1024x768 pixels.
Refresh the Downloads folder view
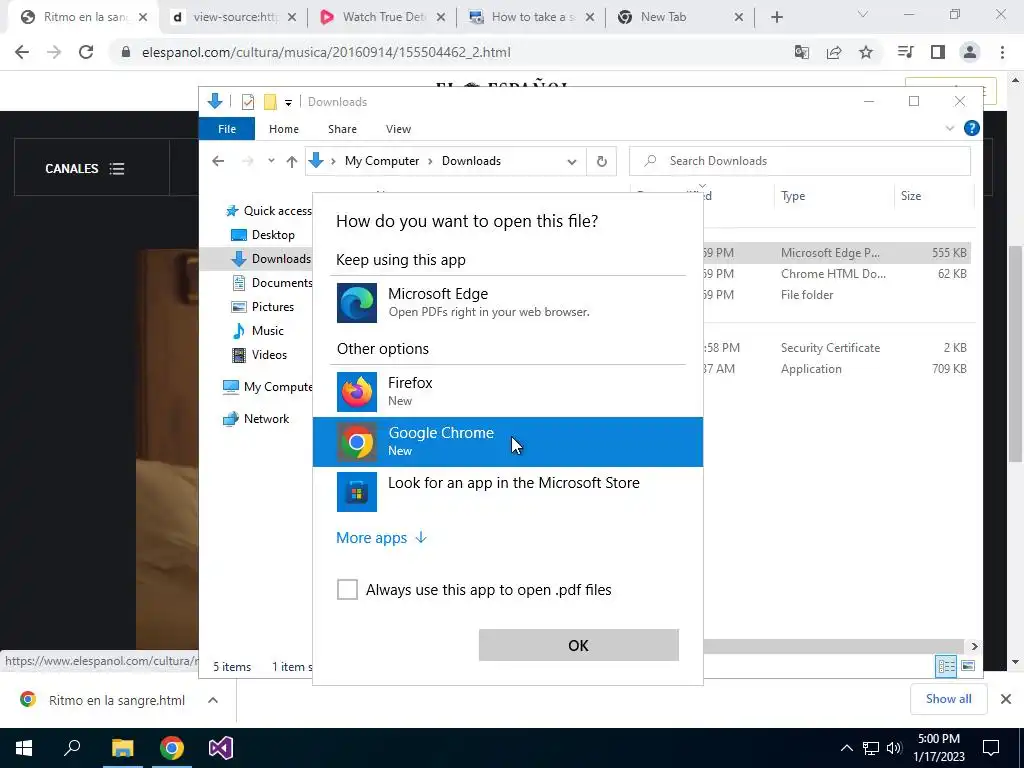[x=601, y=161]
